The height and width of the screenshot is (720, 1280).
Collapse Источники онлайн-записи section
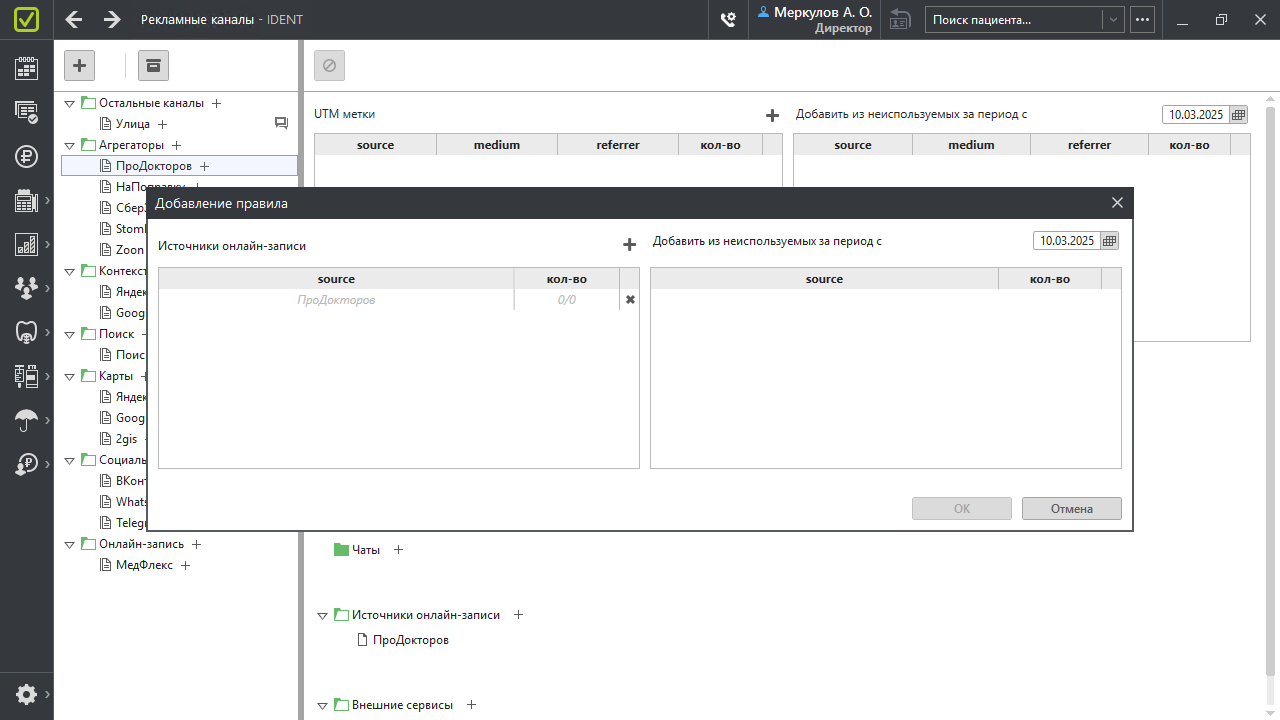pyautogui.click(x=323, y=615)
